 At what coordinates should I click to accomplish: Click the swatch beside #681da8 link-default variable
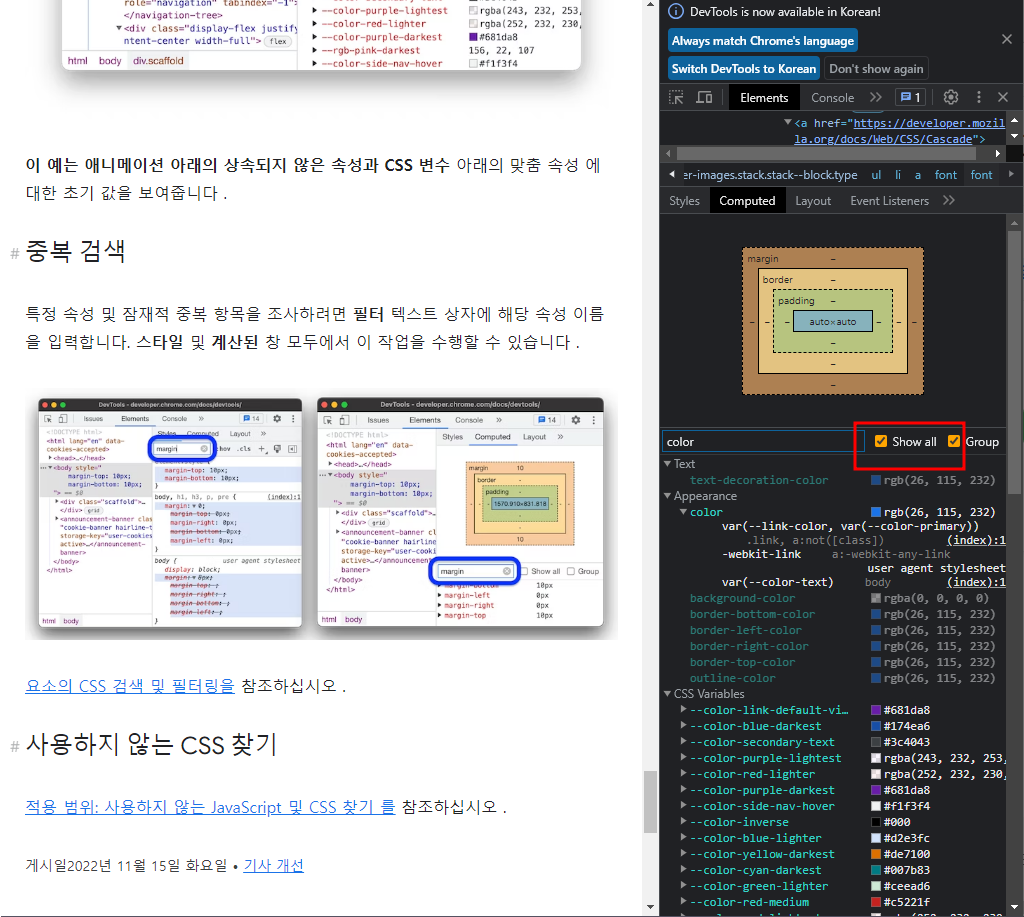coord(876,710)
